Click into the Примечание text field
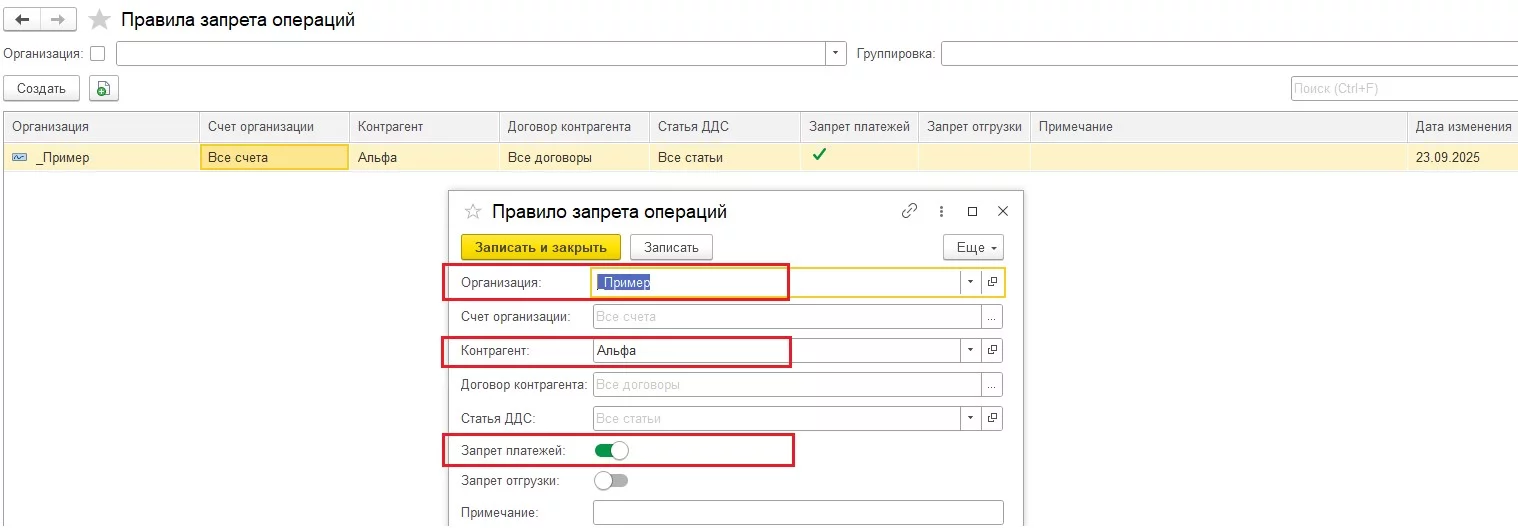This screenshot has width=1518, height=531. coord(797,513)
